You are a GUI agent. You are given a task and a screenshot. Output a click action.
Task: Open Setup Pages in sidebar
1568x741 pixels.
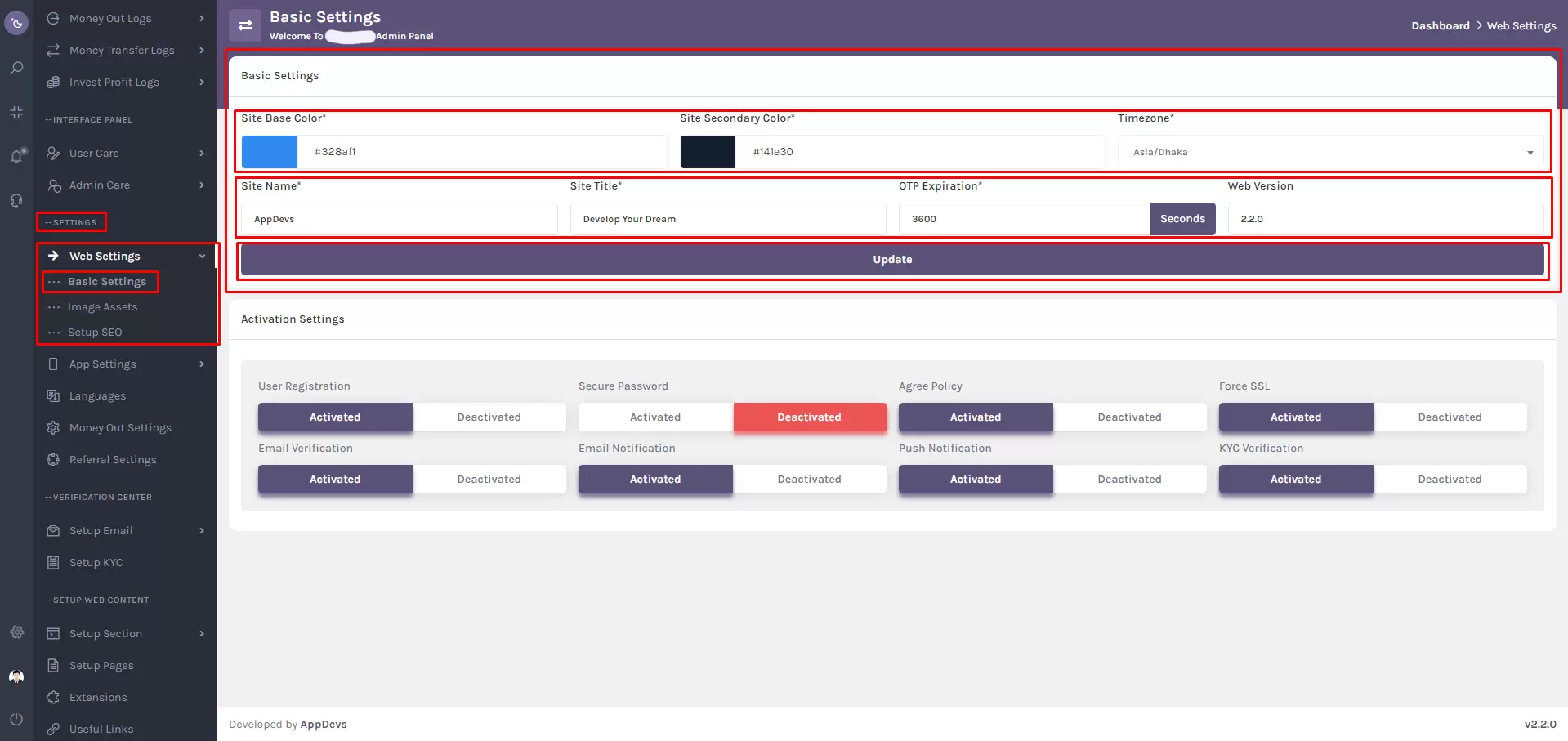[x=101, y=665]
